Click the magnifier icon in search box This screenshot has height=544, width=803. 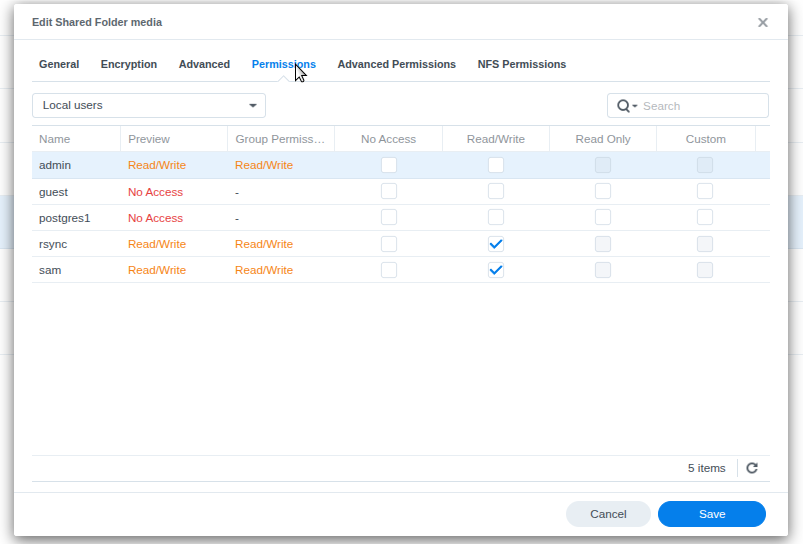pos(624,106)
